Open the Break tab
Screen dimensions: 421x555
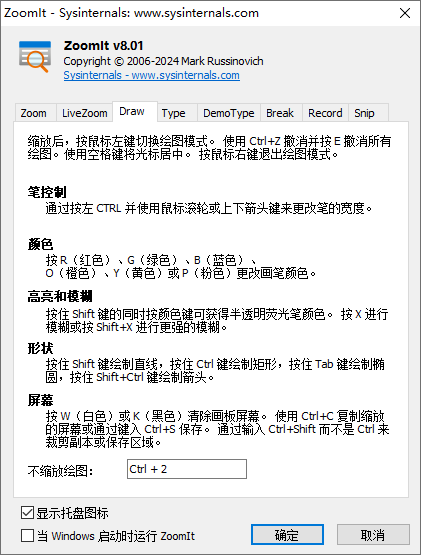coord(280,113)
